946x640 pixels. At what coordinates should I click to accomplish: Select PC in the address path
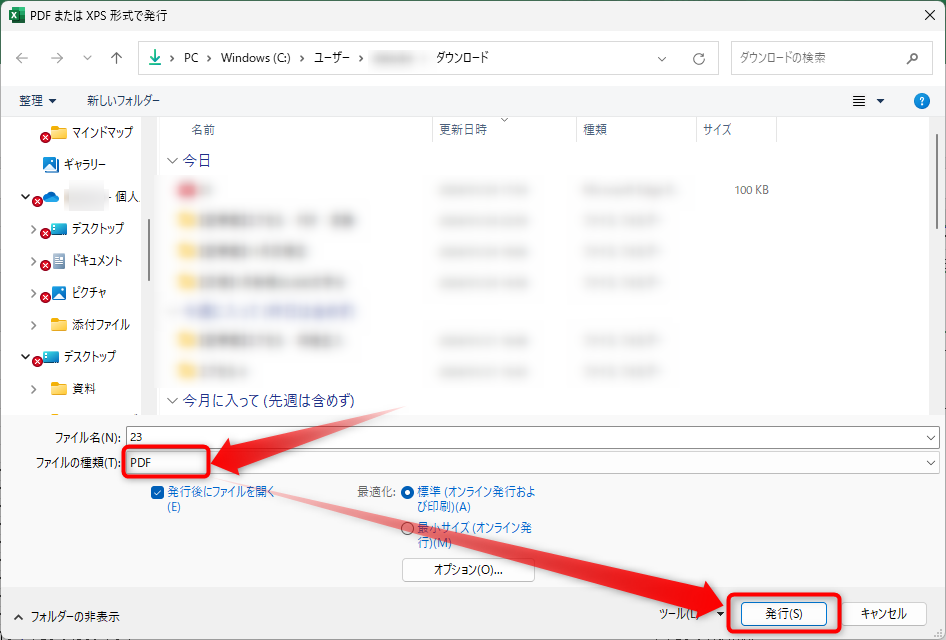(x=191, y=58)
